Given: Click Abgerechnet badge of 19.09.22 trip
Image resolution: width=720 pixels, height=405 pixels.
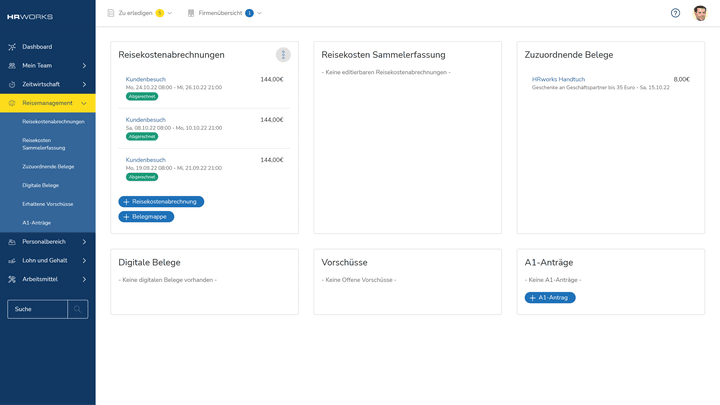Looking at the screenshot, I should click(x=142, y=177).
